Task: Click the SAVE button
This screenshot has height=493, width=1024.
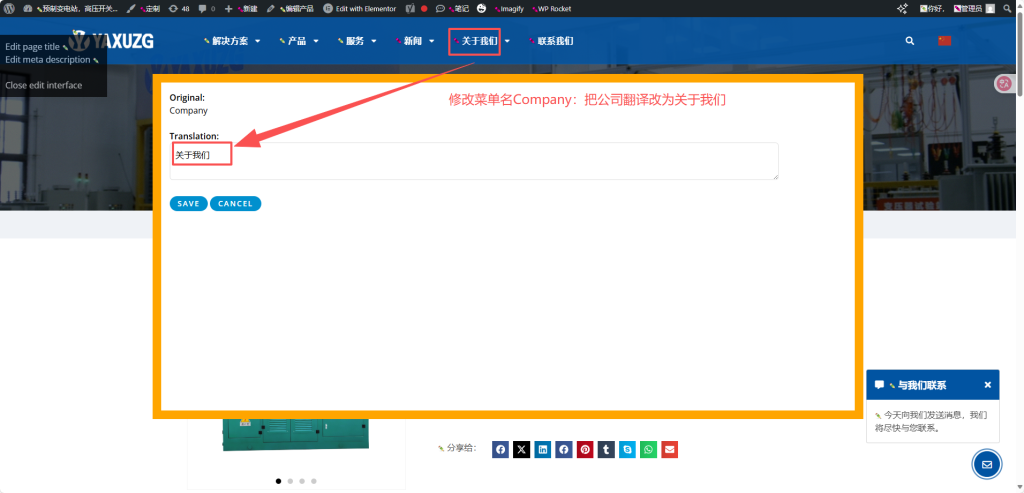Action: [x=188, y=203]
